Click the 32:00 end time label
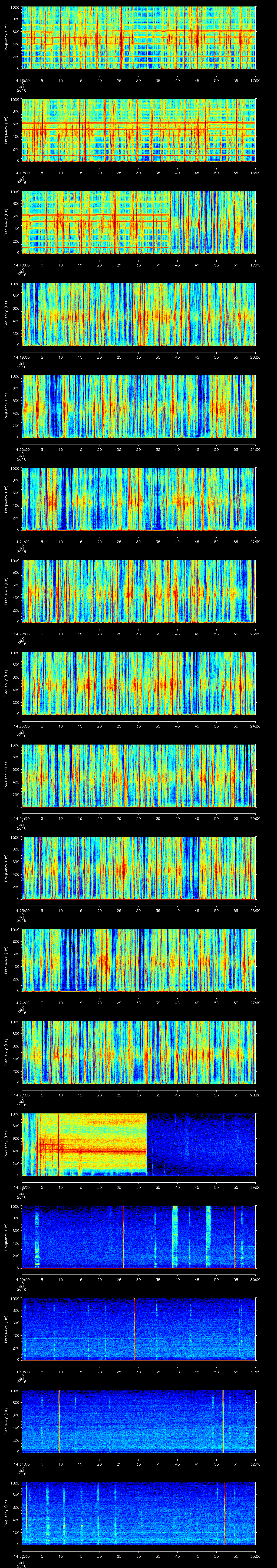This screenshot has height=1568, width=277. pos(255,1463)
